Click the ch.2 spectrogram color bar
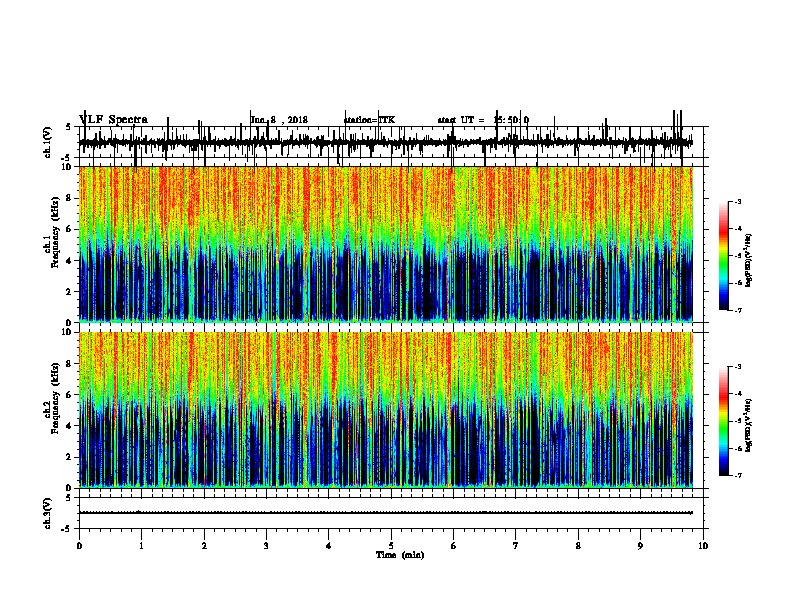 [x=724, y=421]
